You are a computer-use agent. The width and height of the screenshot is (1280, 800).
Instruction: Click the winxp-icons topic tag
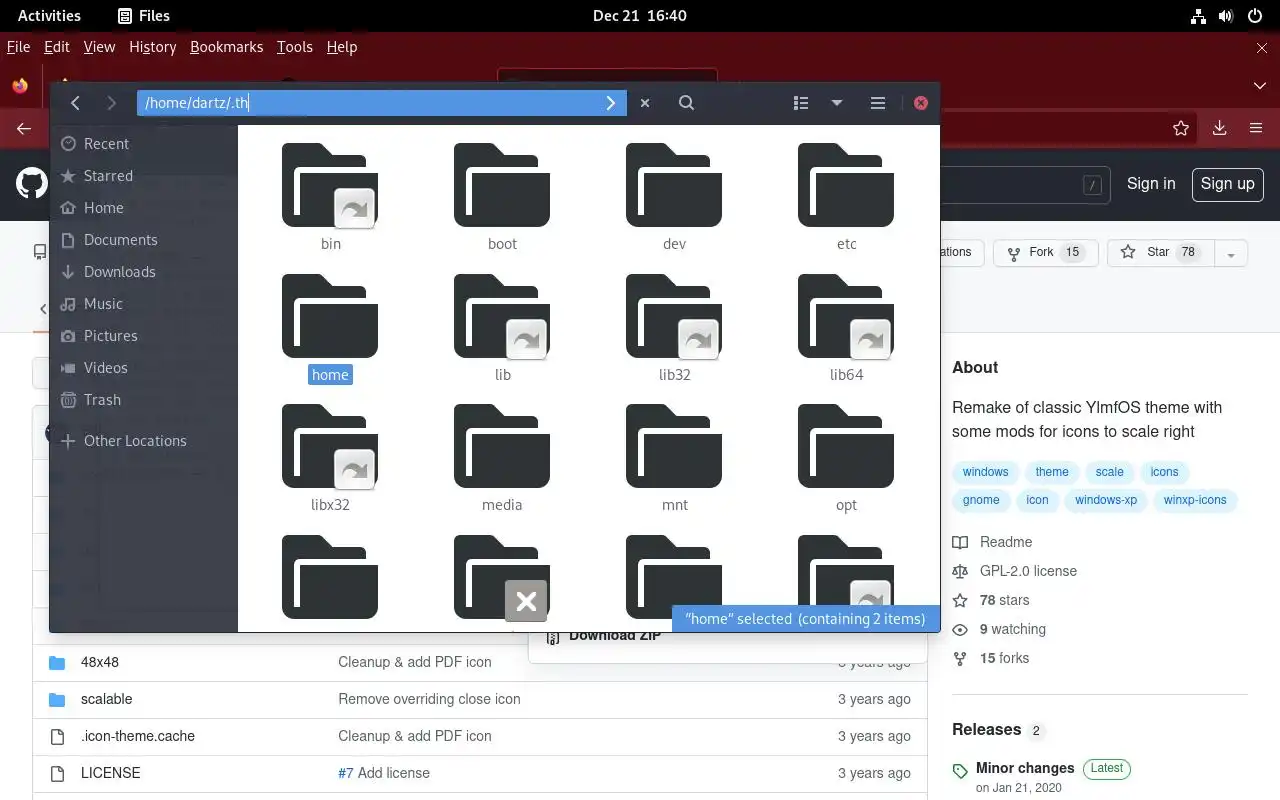tap(1195, 500)
